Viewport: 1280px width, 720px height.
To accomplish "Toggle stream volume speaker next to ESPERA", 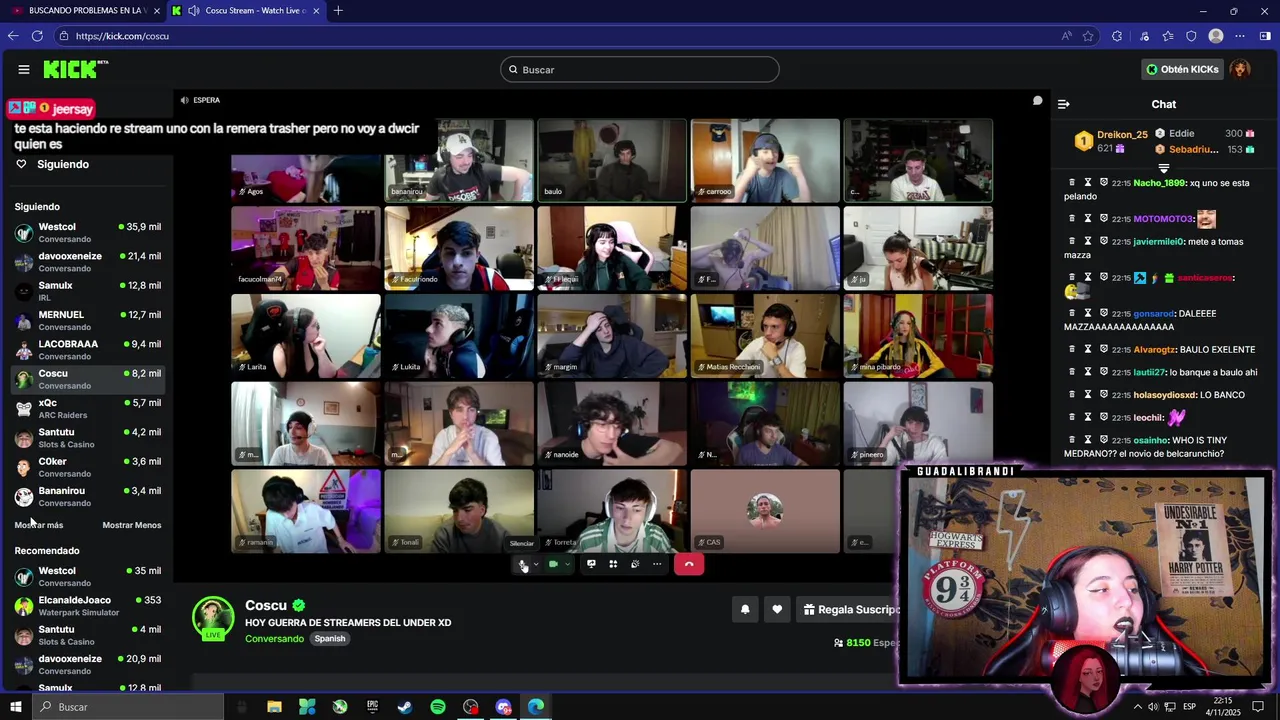I will pyautogui.click(x=185, y=100).
